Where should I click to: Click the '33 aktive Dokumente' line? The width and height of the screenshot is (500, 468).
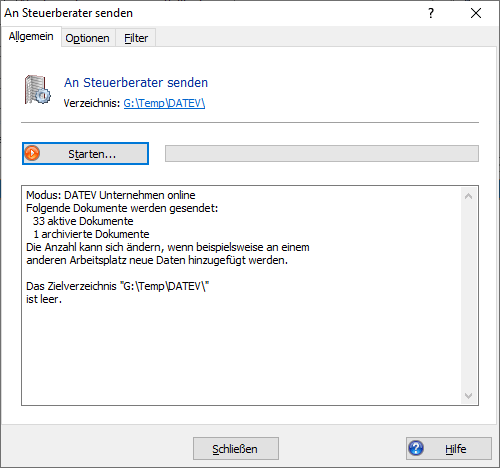pyautogui.click(x=83, y=221)
